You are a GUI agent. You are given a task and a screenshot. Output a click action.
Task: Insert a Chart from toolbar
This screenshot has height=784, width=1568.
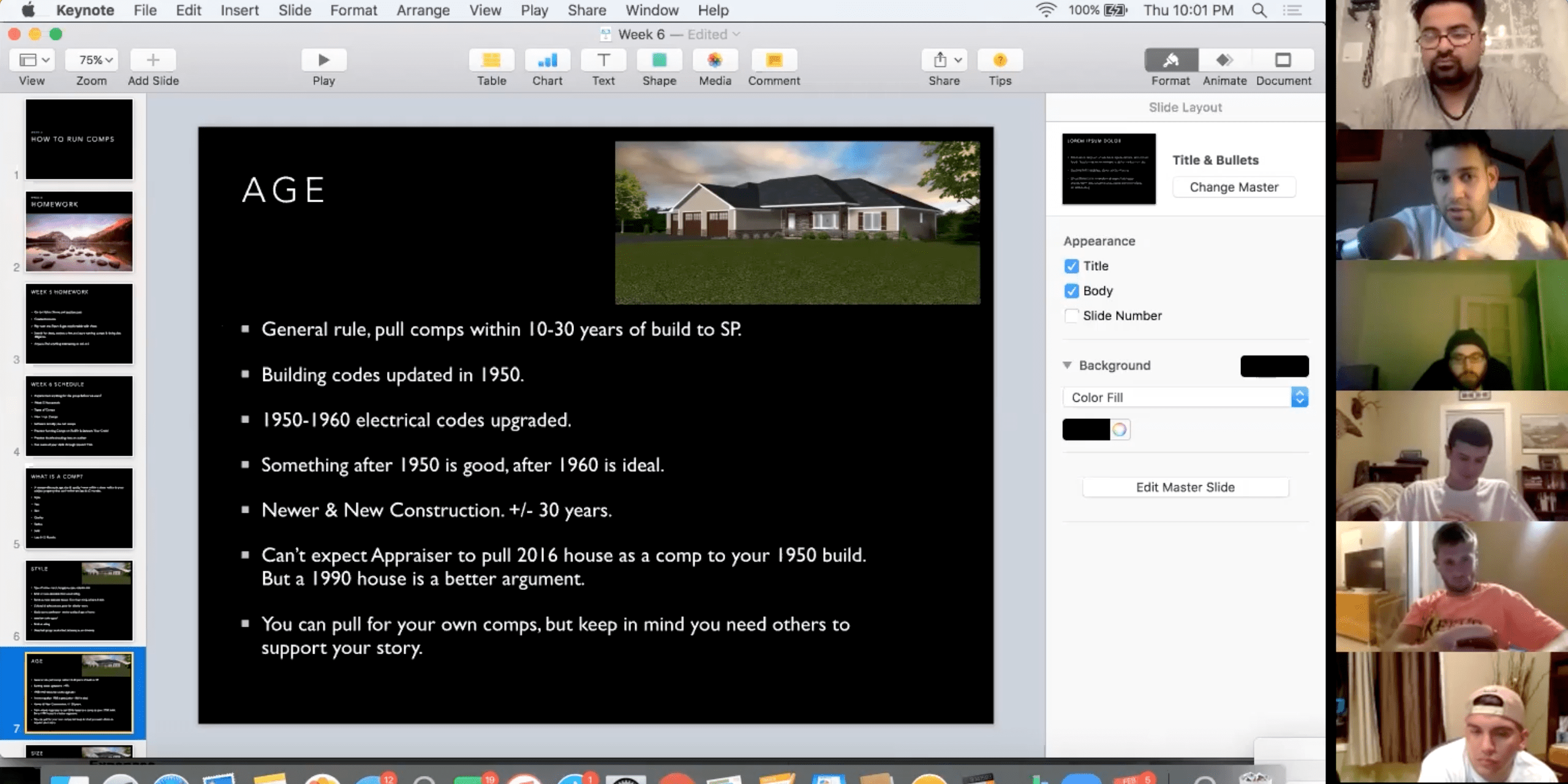click(547, 60)
